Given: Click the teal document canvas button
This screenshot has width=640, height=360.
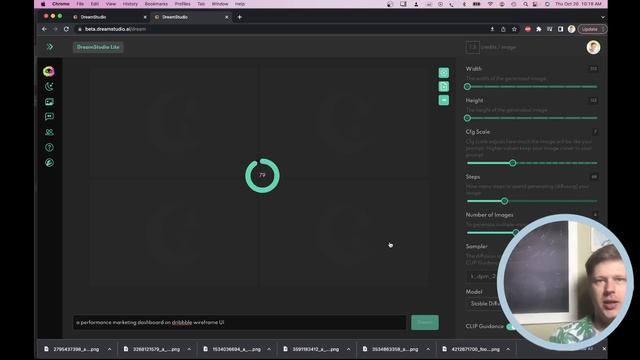Looking at the screenshot, I should click(x=444, y=87).
